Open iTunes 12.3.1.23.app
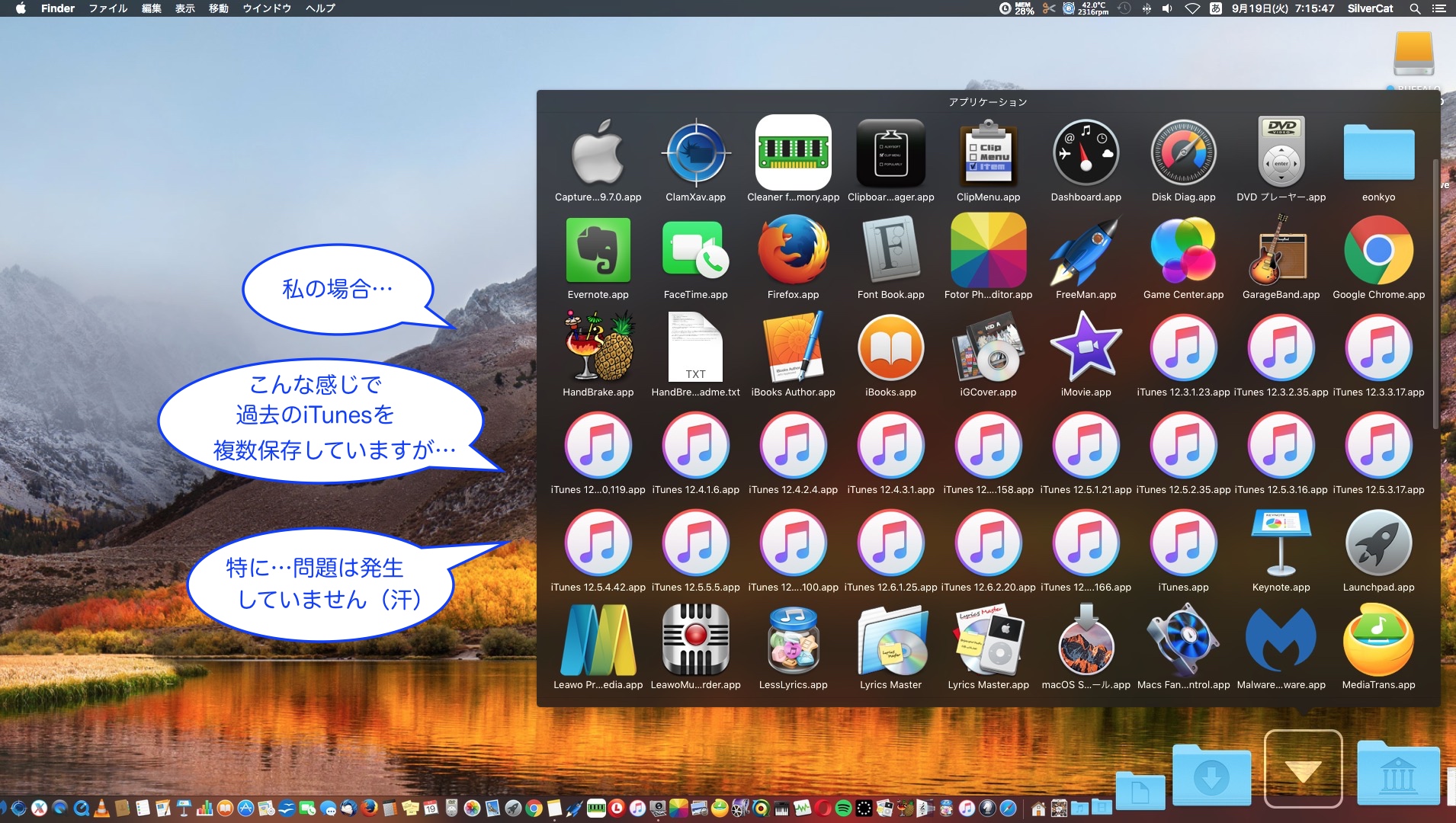 tap(1183, 348)
